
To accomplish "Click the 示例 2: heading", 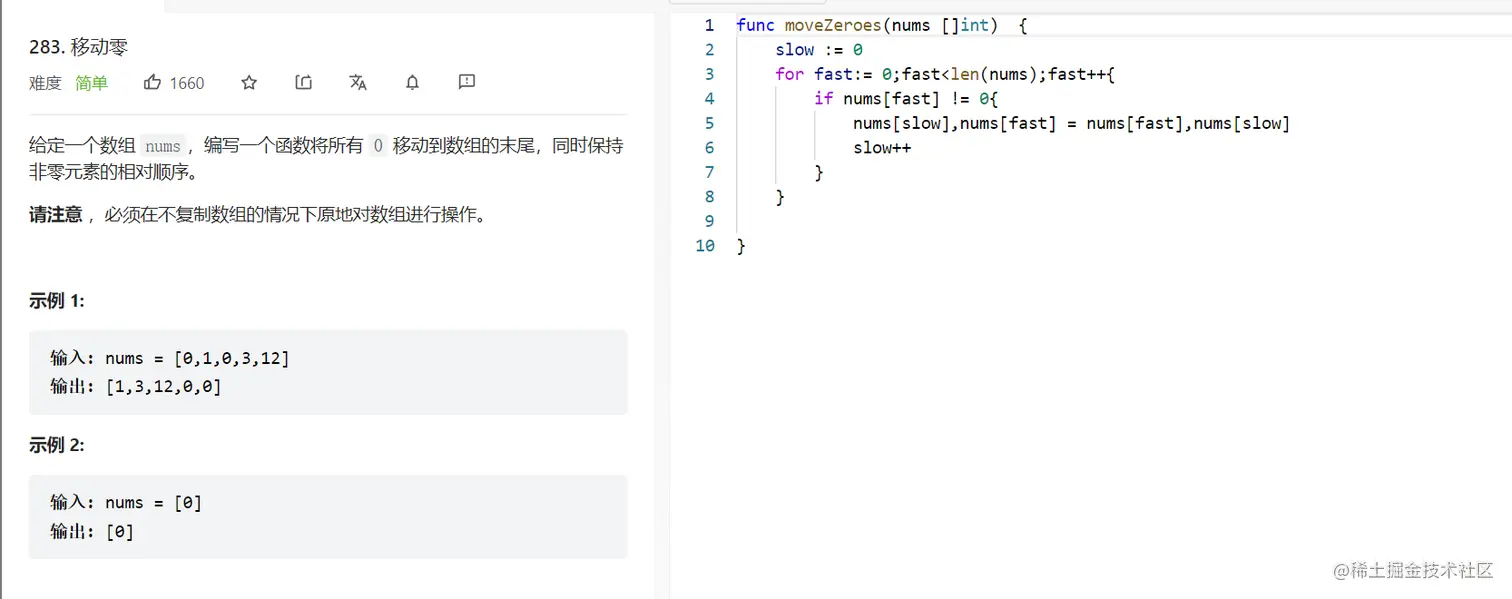I will pos(57,445).
